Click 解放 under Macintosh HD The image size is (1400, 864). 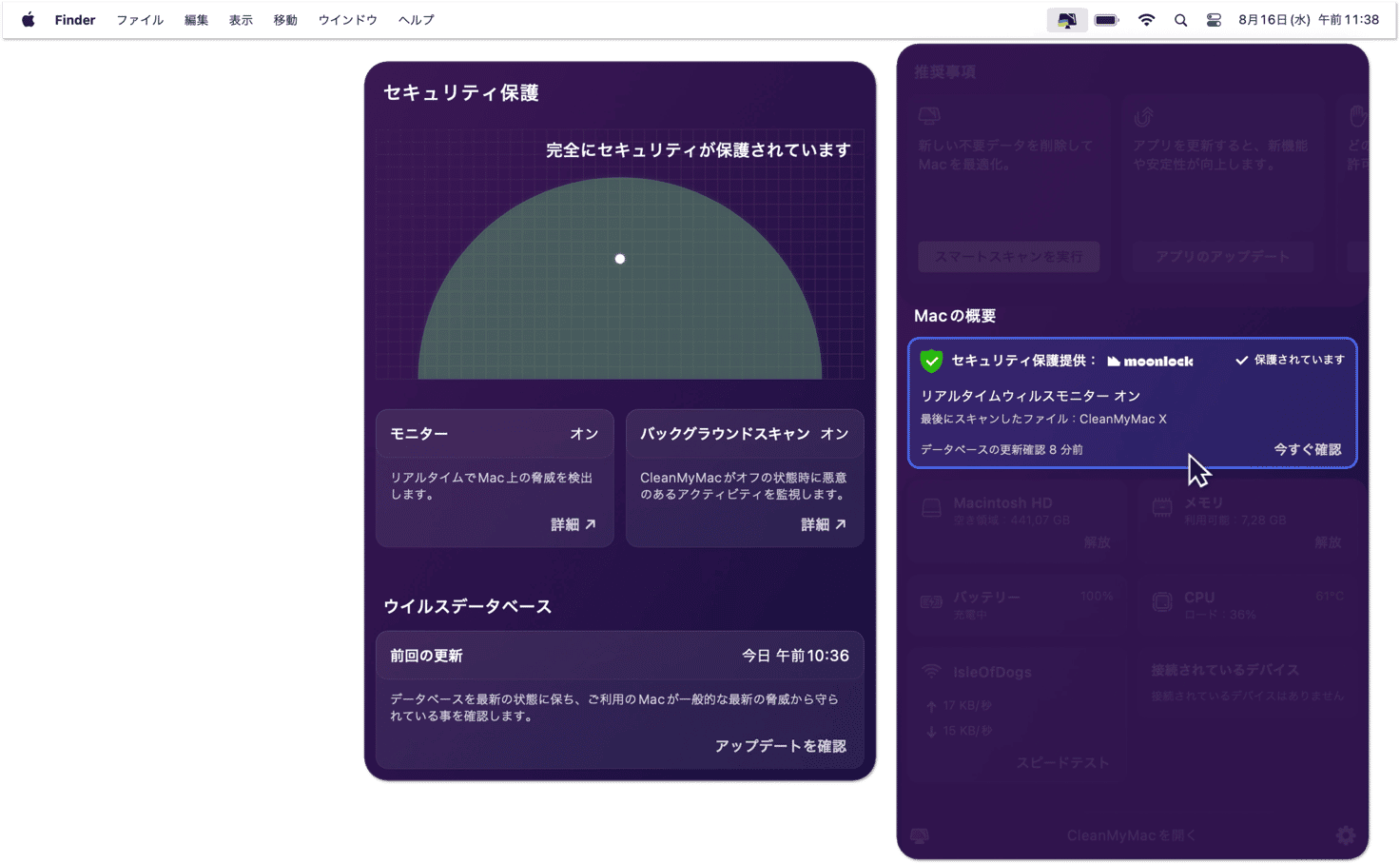(x=1098, y=542)
